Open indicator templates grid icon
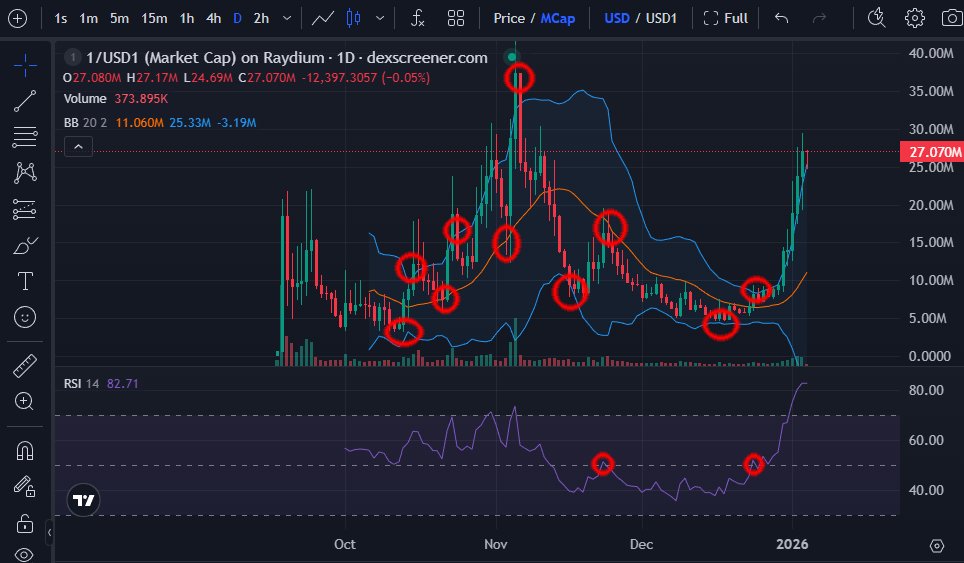The image size is (964, 563). (456, 18)
